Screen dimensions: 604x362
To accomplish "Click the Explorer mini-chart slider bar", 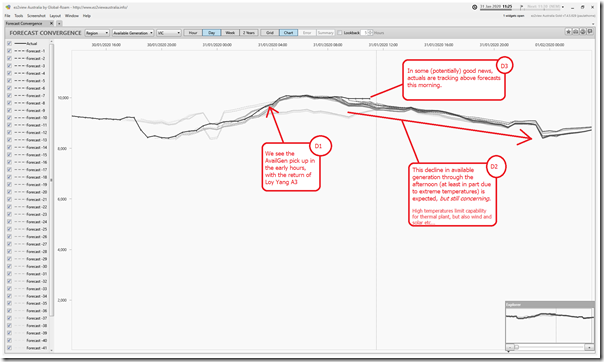I will point(549,347).
